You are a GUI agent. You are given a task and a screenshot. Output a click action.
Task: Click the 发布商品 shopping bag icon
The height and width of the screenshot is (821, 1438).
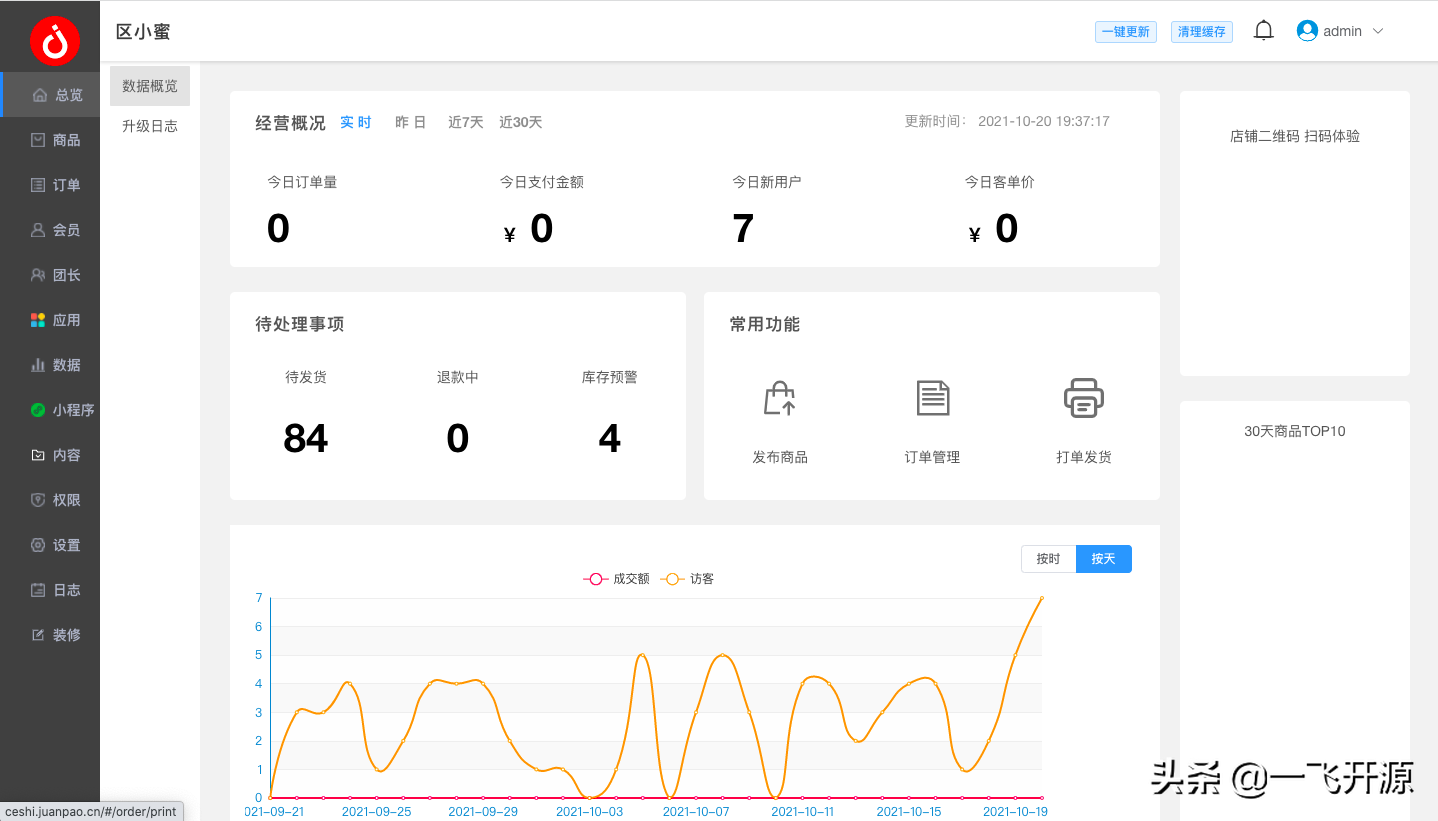pyautogui.click(x=780, y=398)
